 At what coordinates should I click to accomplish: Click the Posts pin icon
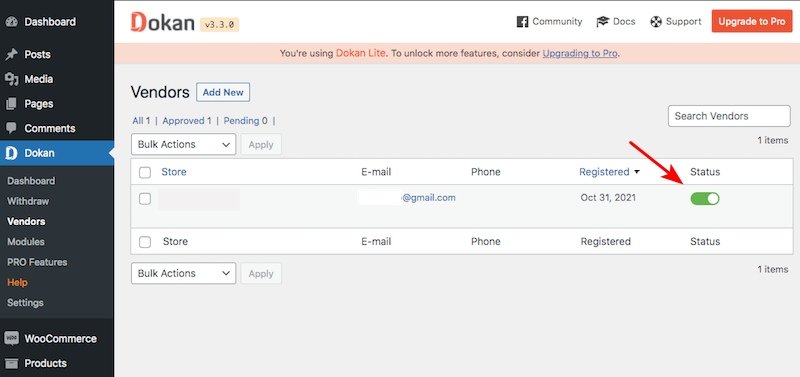pos(11,55)
